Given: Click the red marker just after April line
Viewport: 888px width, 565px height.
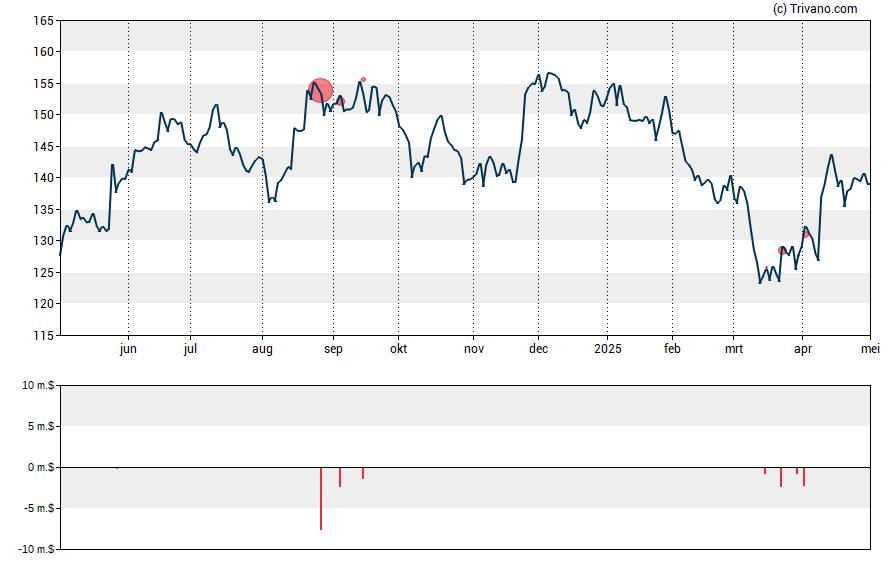Looking at the screenshot, I should pos(806,234).
